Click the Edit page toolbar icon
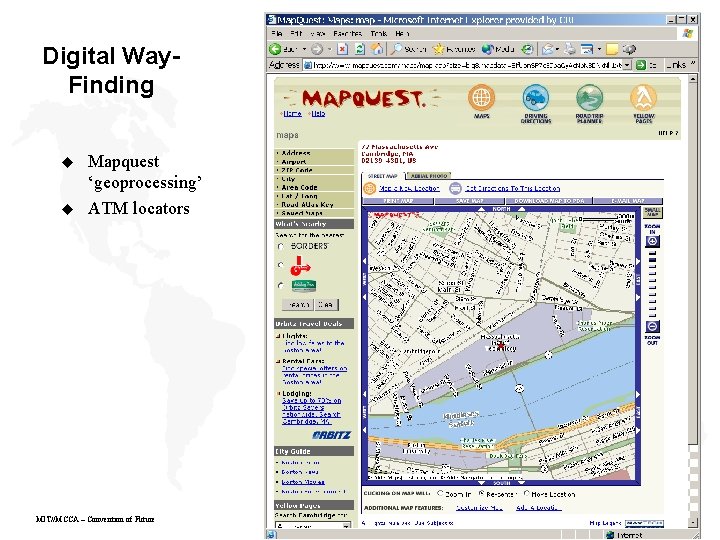720x540 pixels. pos(586,49)
